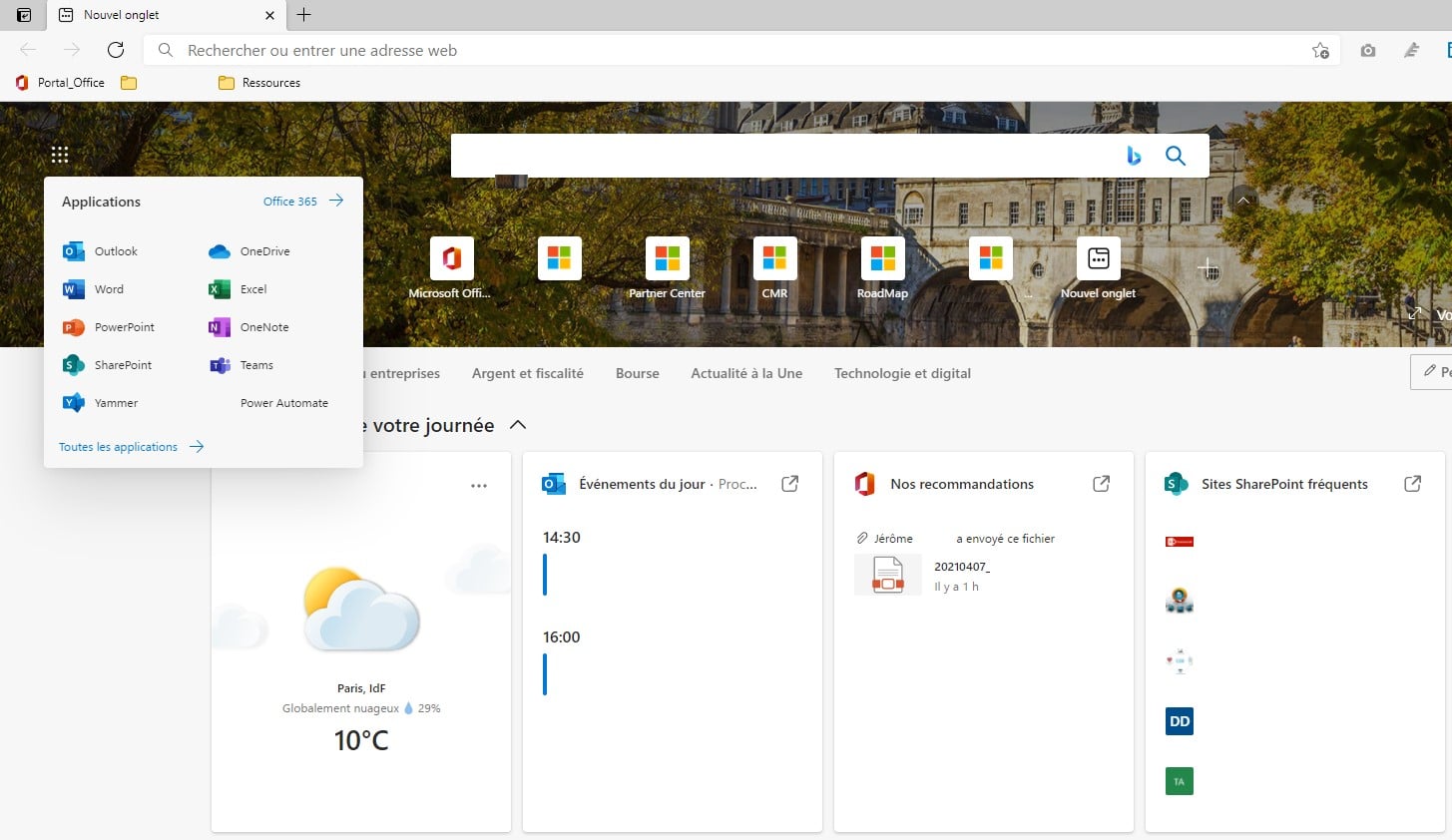Open the app launcher grid icon
1452x840 pixels.
pos(60,155)
